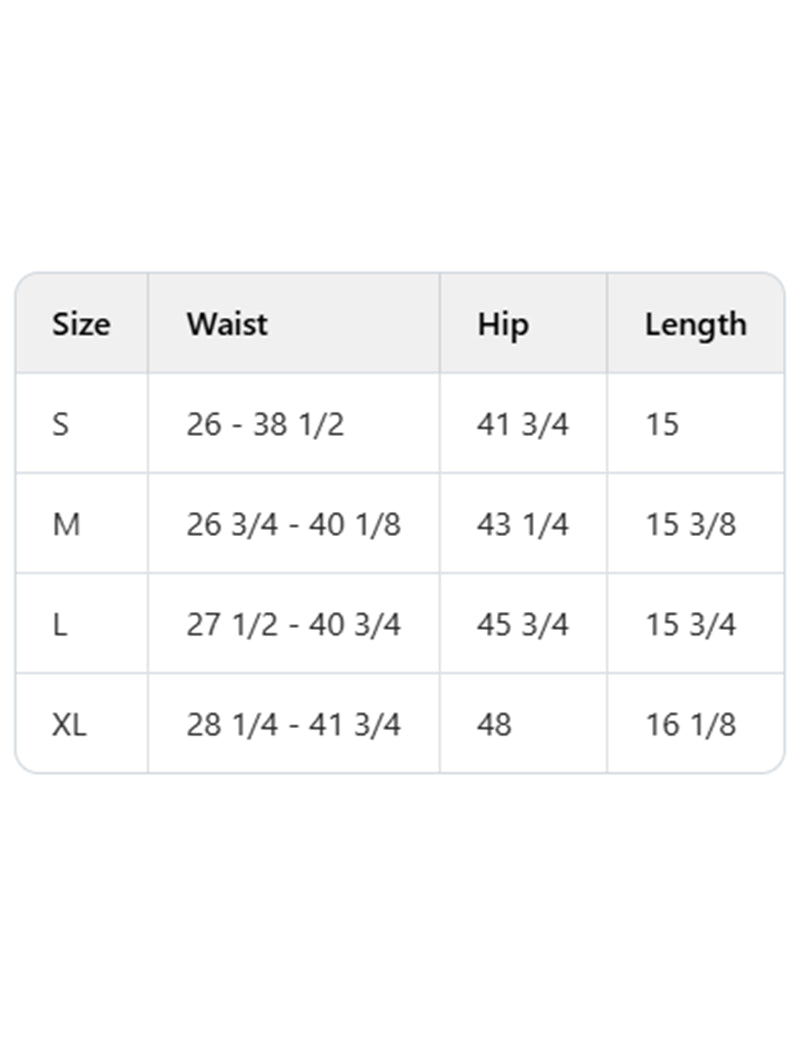Screen dimensions: 800x1050
Task: Click the Hip column header
Action: point(503,325)
